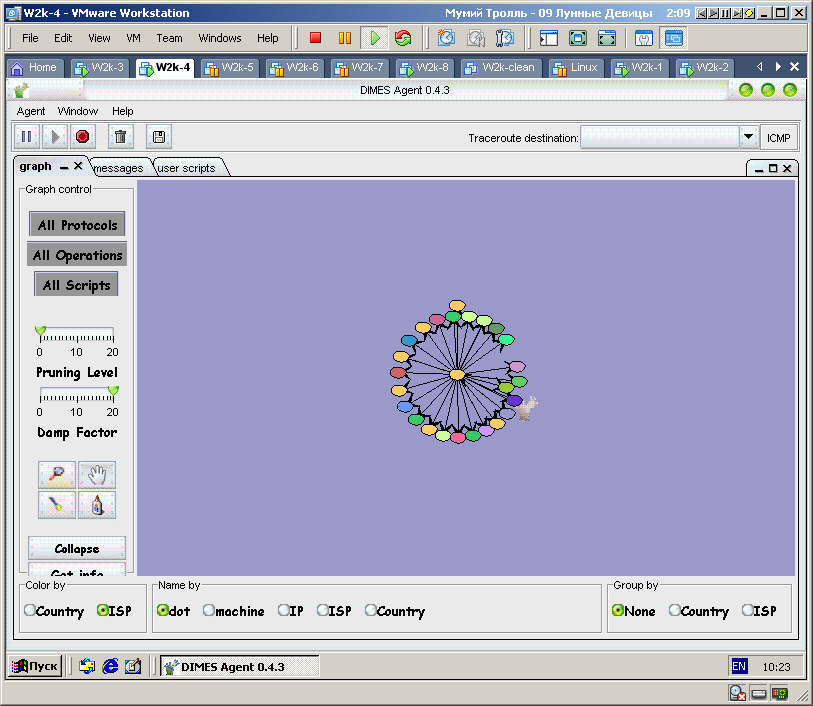Click the Show Desktop quick launch icon
The width and height of the screenshot is (813, 706).
tap(133, 666)
